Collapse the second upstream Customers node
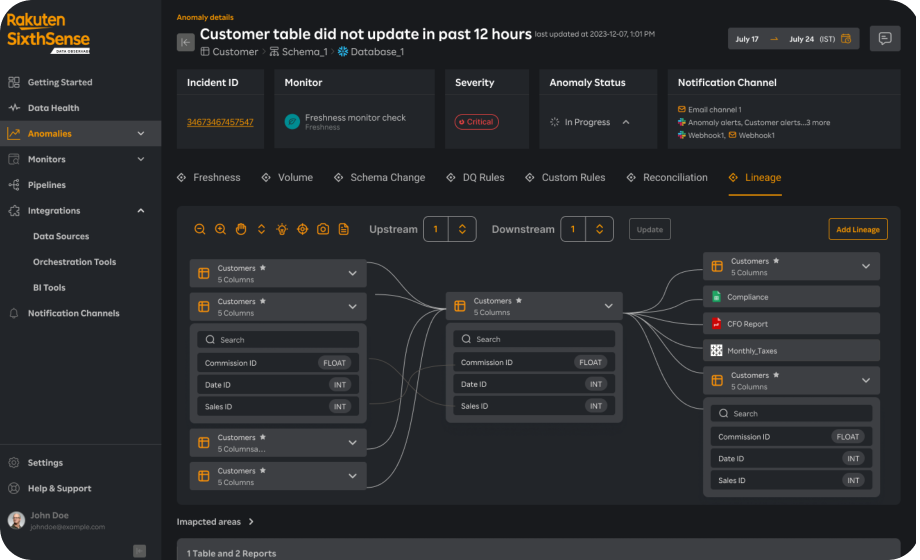 coord(353,307)
